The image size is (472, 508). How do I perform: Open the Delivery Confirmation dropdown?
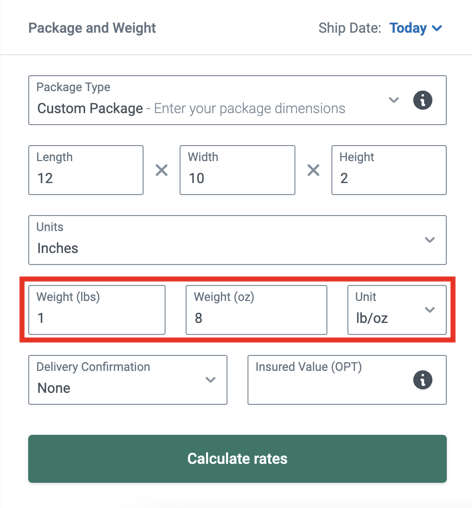(x=128, y=380)
